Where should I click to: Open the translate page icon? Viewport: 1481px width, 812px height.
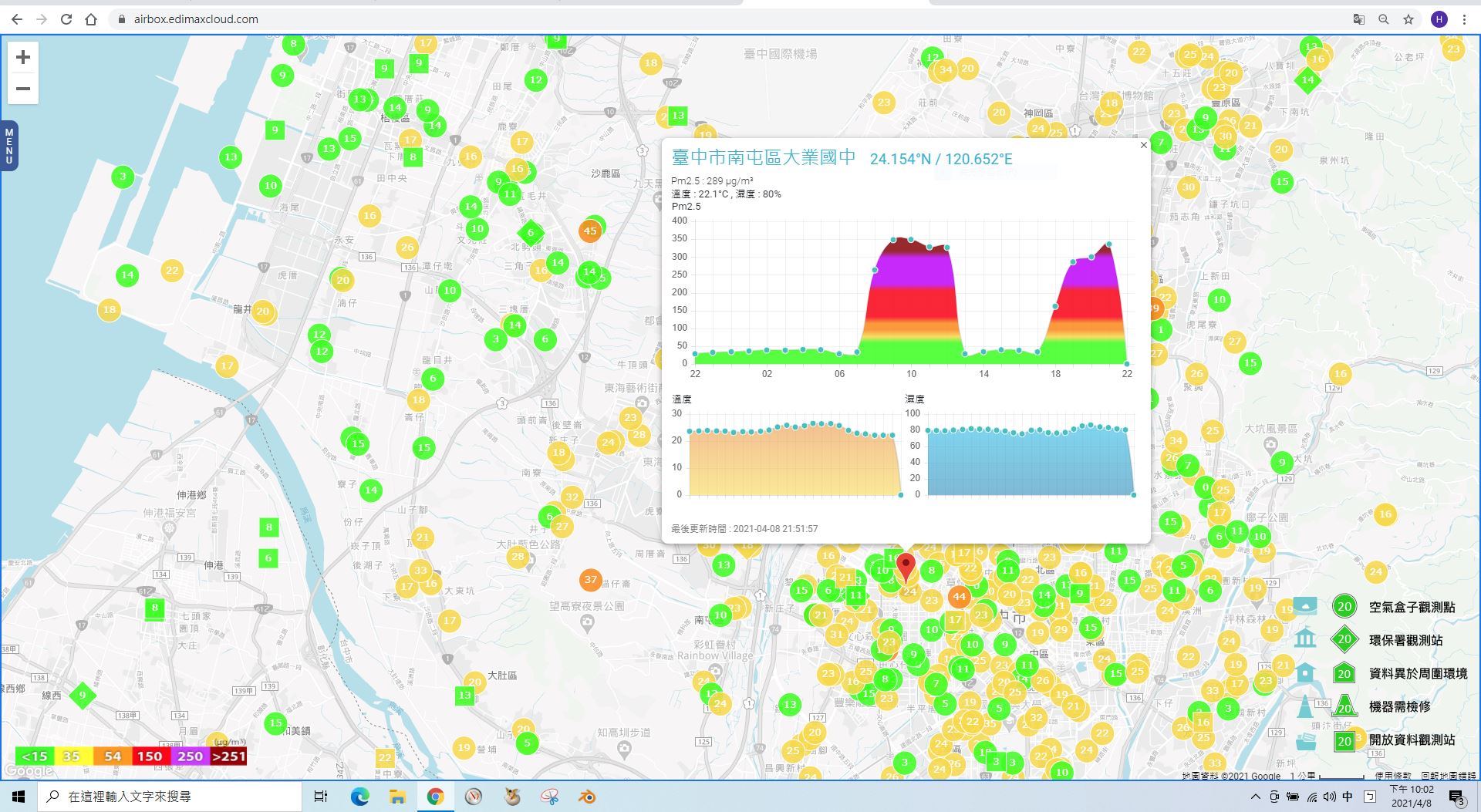pos(1359,19)
